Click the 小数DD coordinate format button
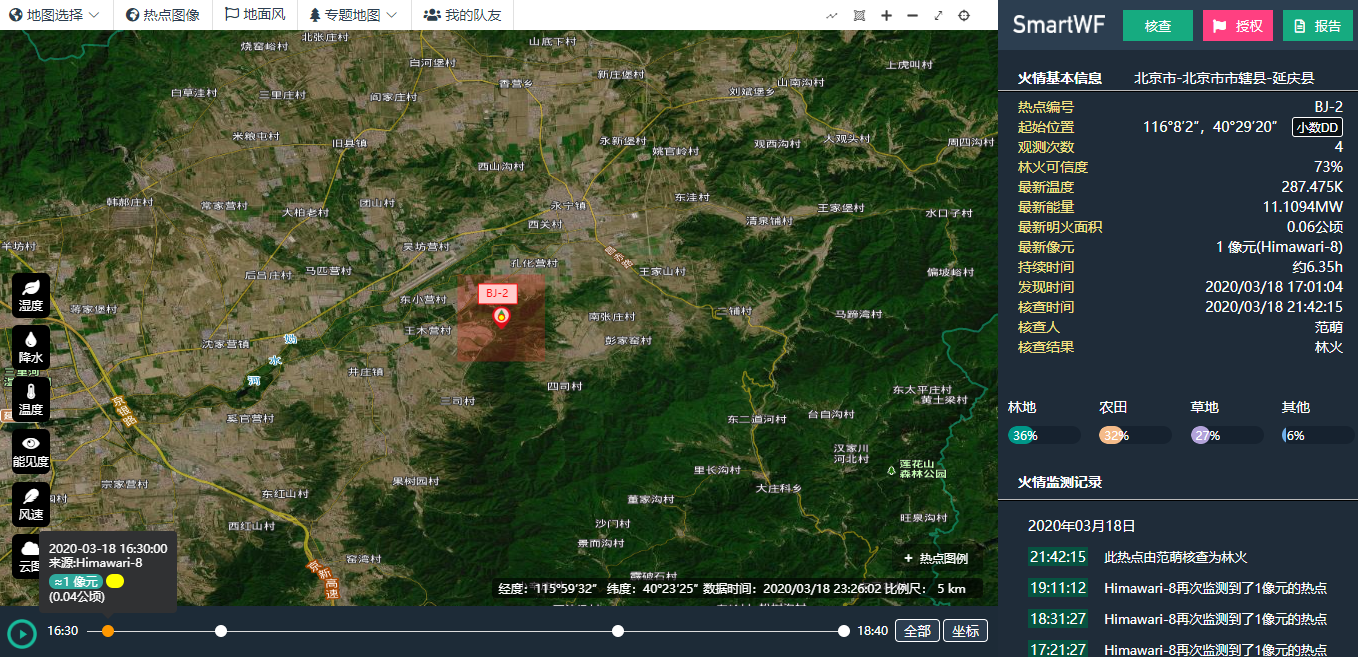Screen dimensions: 1358x657 pyautogui.click(x=1317, y=127)
